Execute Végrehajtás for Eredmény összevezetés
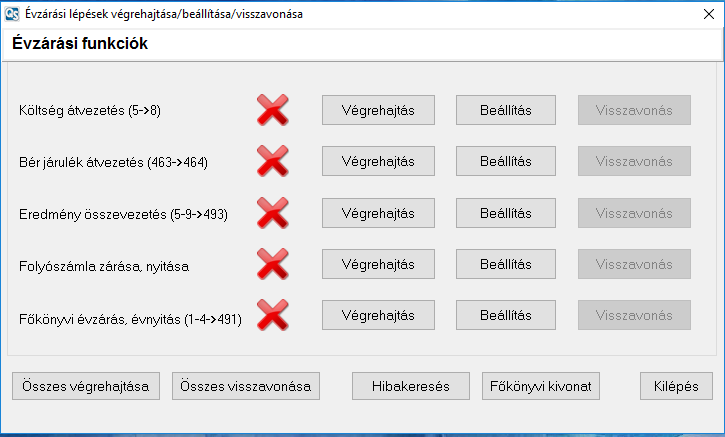This screenshot has height=437, width=725. coord(378,213)
